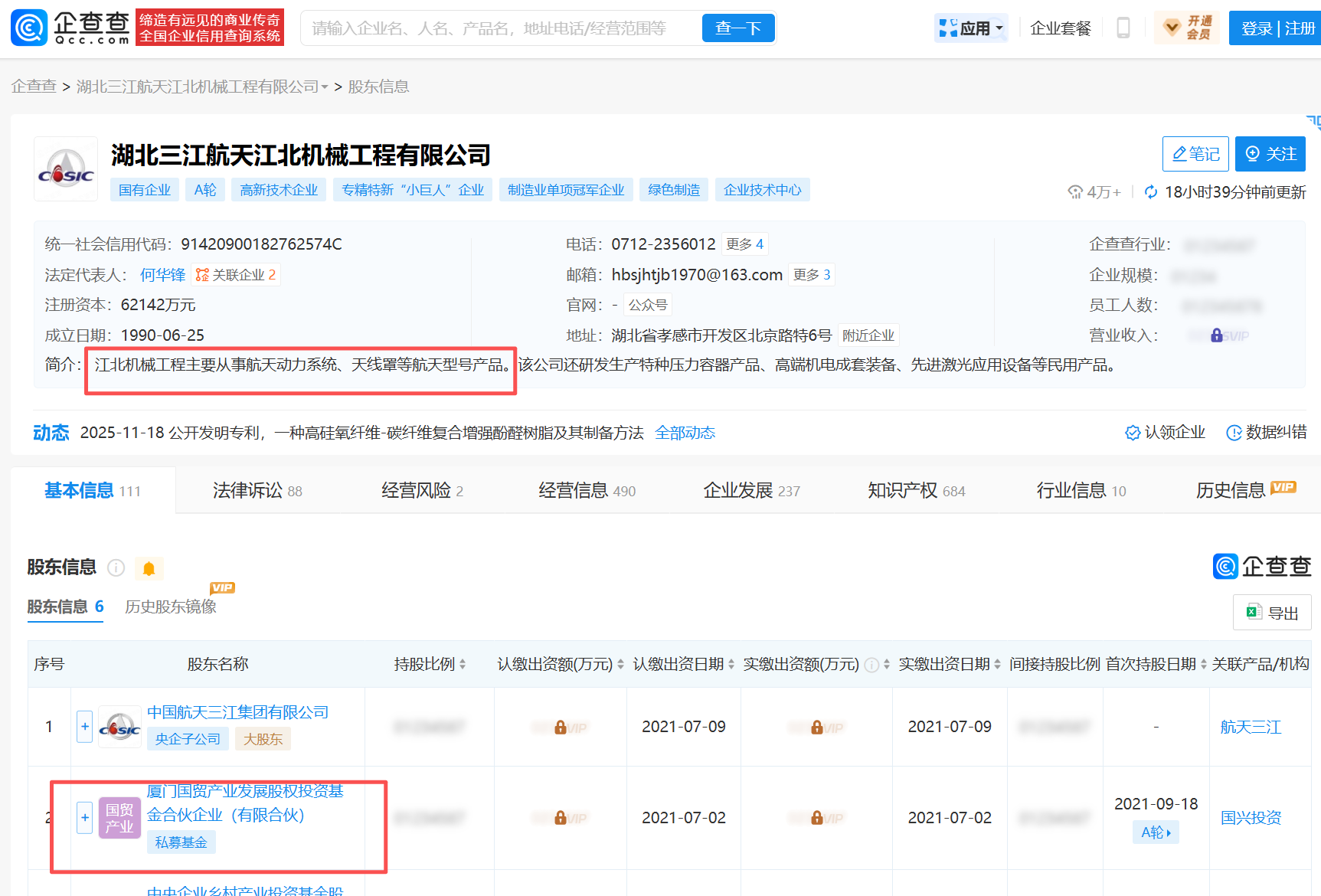Click info icon in 实缴出资额 header
The height and width of the screenshot is (896, 1321).
coord(871,665)
